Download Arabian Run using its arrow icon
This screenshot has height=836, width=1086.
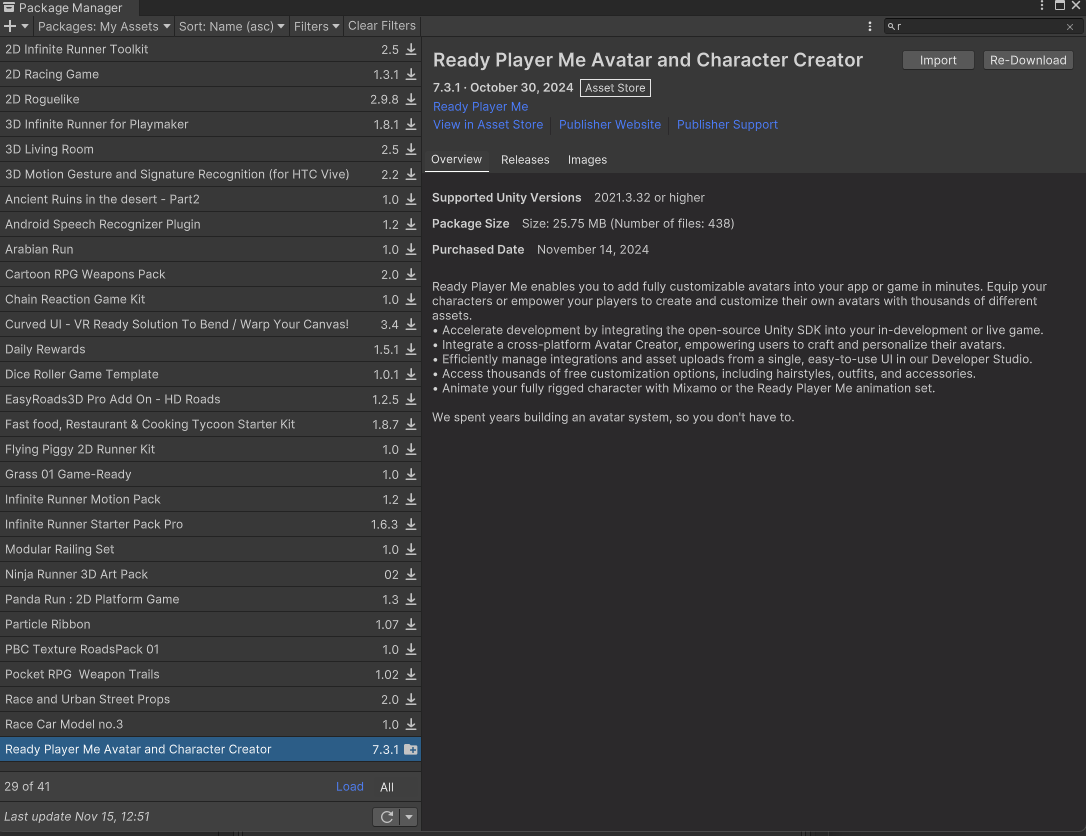click(x=411, y=249)
